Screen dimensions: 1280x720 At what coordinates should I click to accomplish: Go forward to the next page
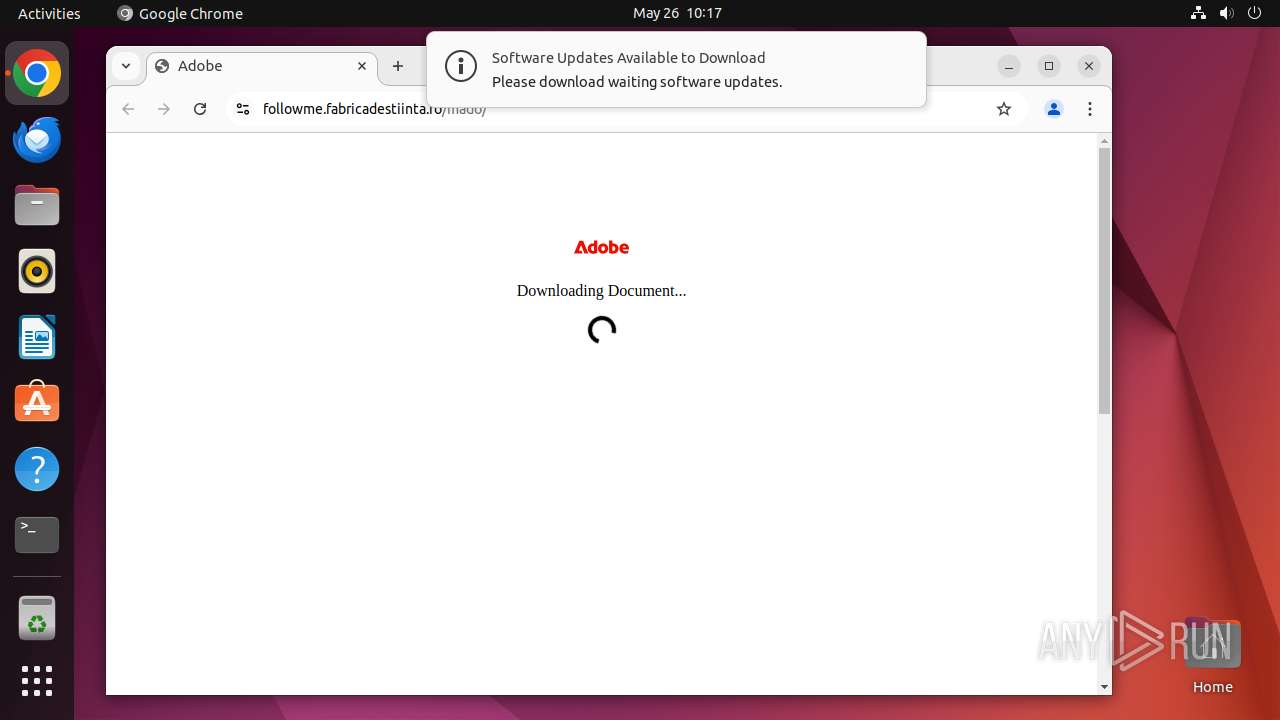coord(164,109)
